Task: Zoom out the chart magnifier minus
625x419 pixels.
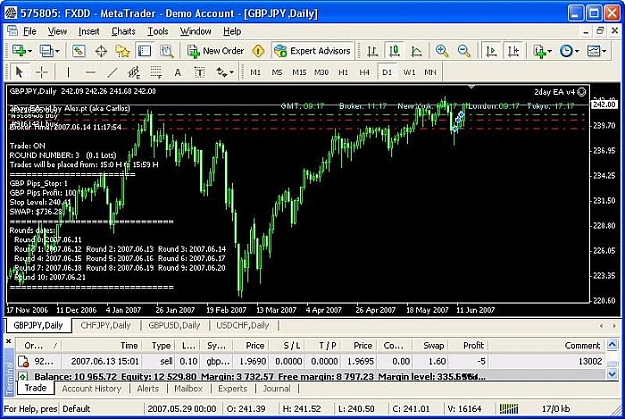Action: point(464,51)
